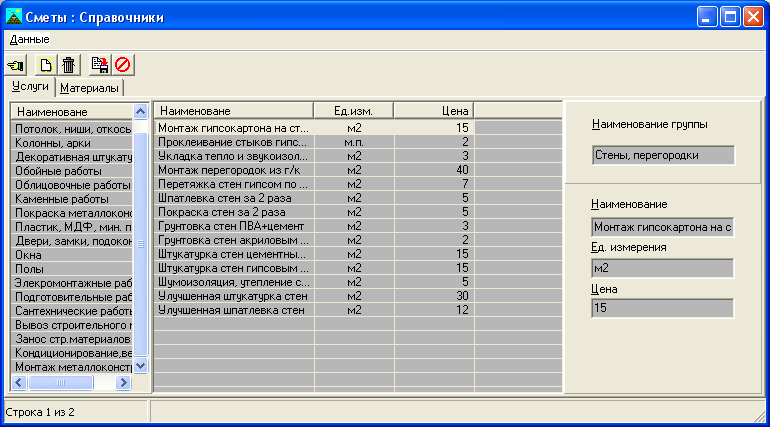The width and height of the screenshot is (770, 427).
Task: Select group Кондиционирование, вентиляция
Action: pyautogui.click(x=72, y=353)
